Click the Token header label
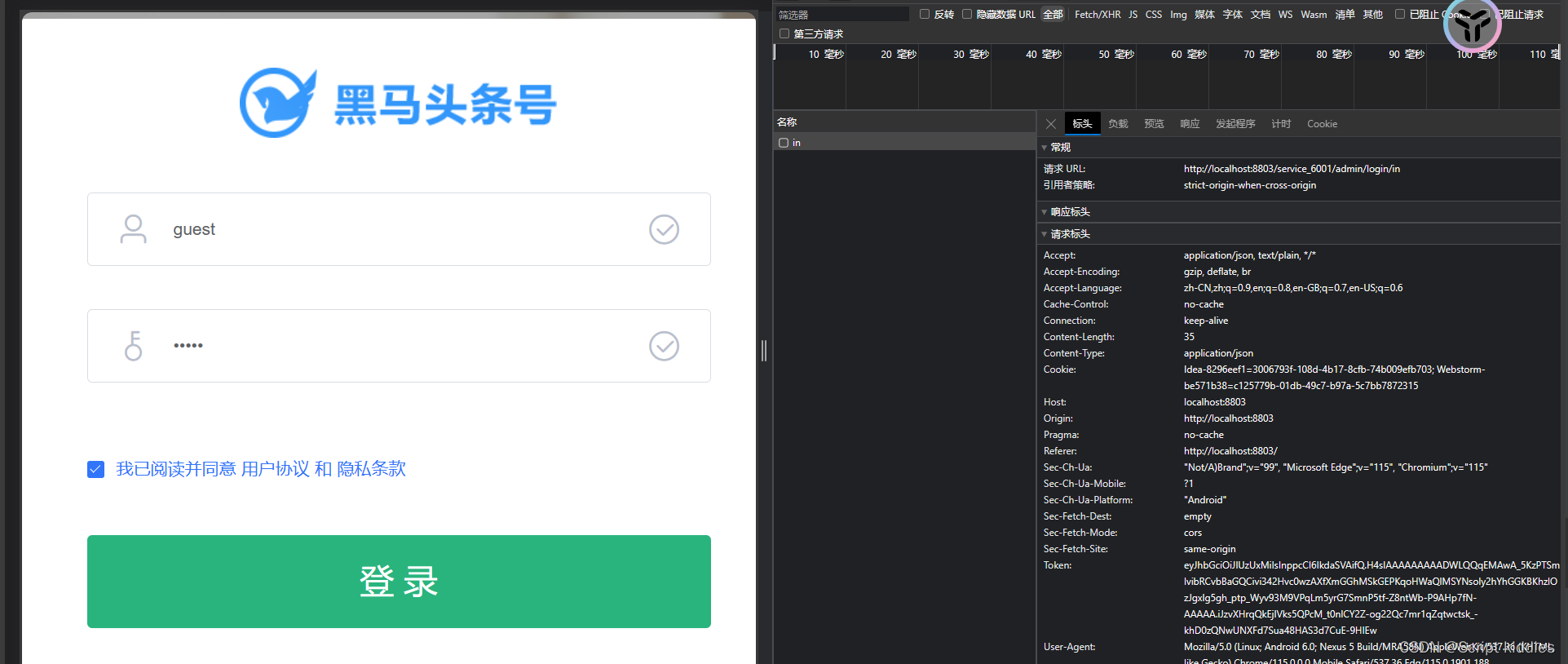 [1058, 565]
